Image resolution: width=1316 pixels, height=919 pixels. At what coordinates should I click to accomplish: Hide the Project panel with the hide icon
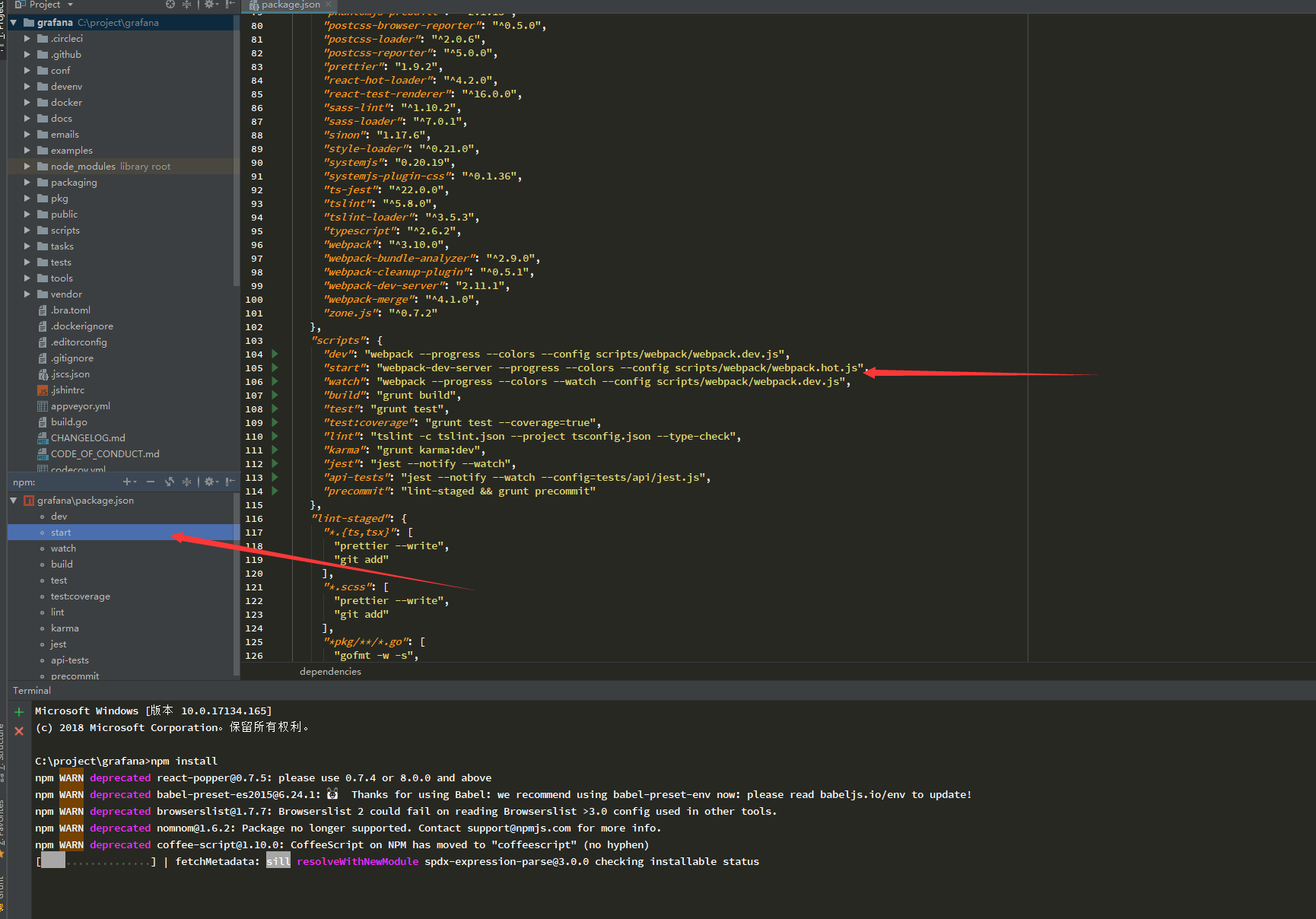230,5
